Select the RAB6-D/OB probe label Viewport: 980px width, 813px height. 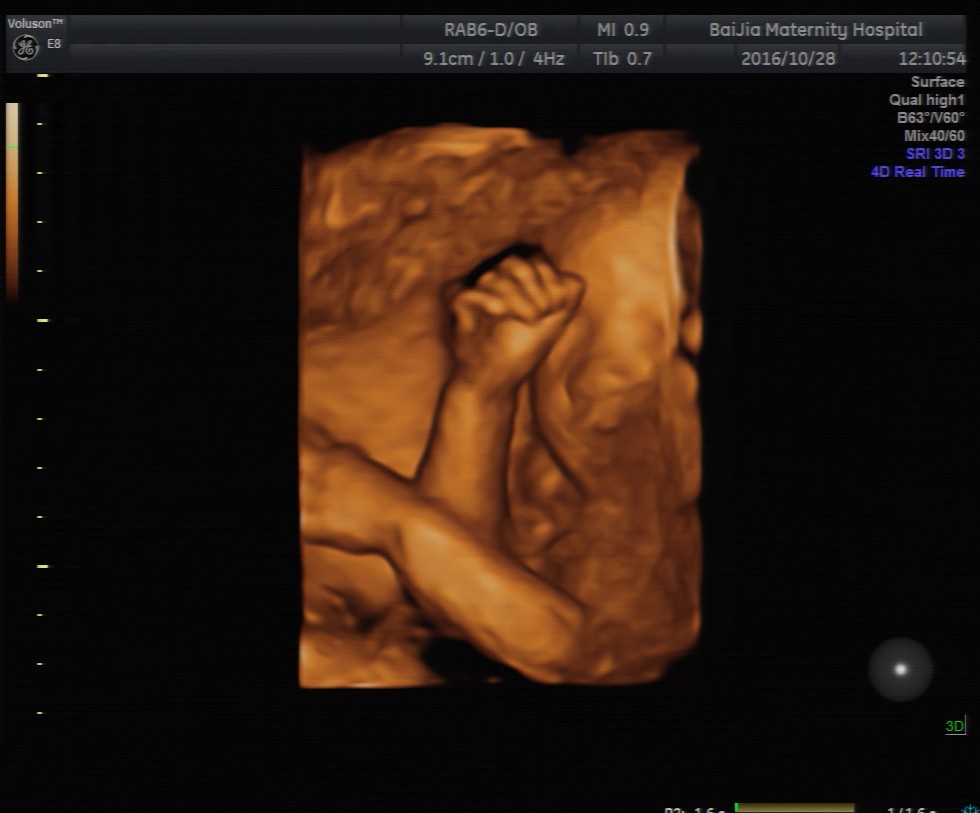490,30
